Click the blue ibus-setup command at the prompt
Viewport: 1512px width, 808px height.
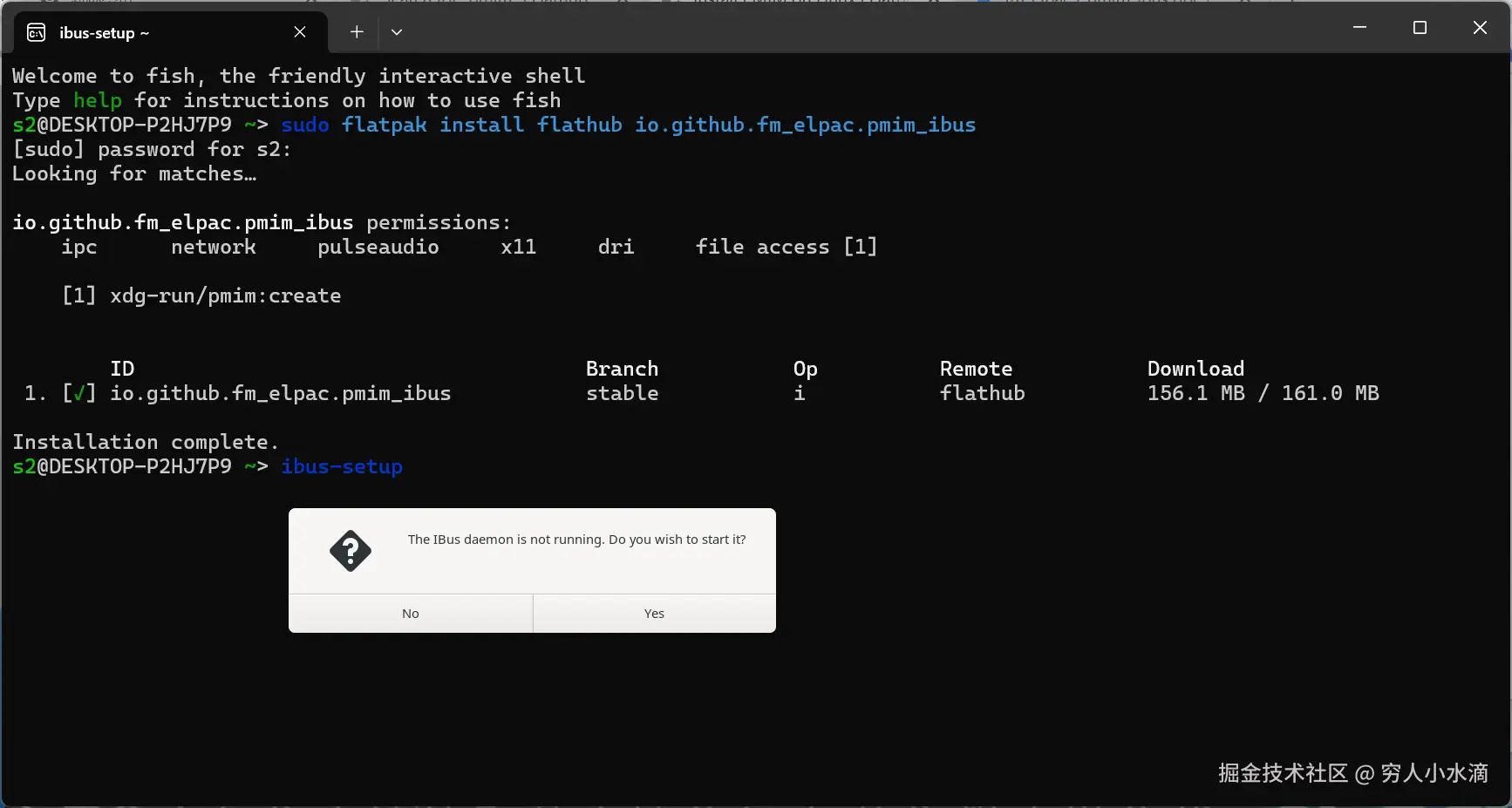pyautogui.click(x=342, y=466)
